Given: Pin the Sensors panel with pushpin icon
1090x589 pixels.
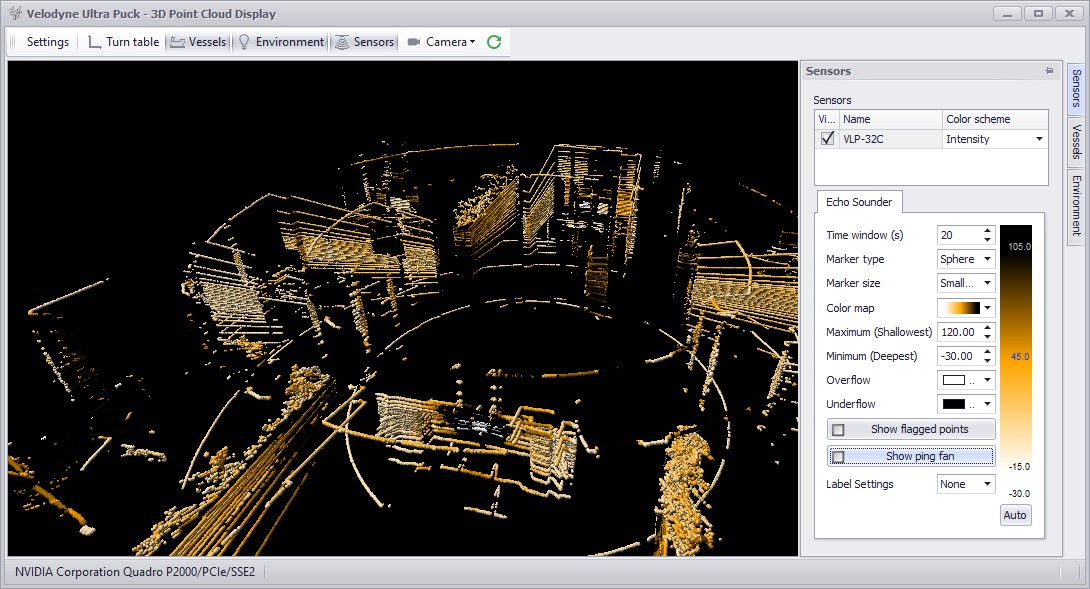Looking at the screenshot, I should (x=1049, y=72).
